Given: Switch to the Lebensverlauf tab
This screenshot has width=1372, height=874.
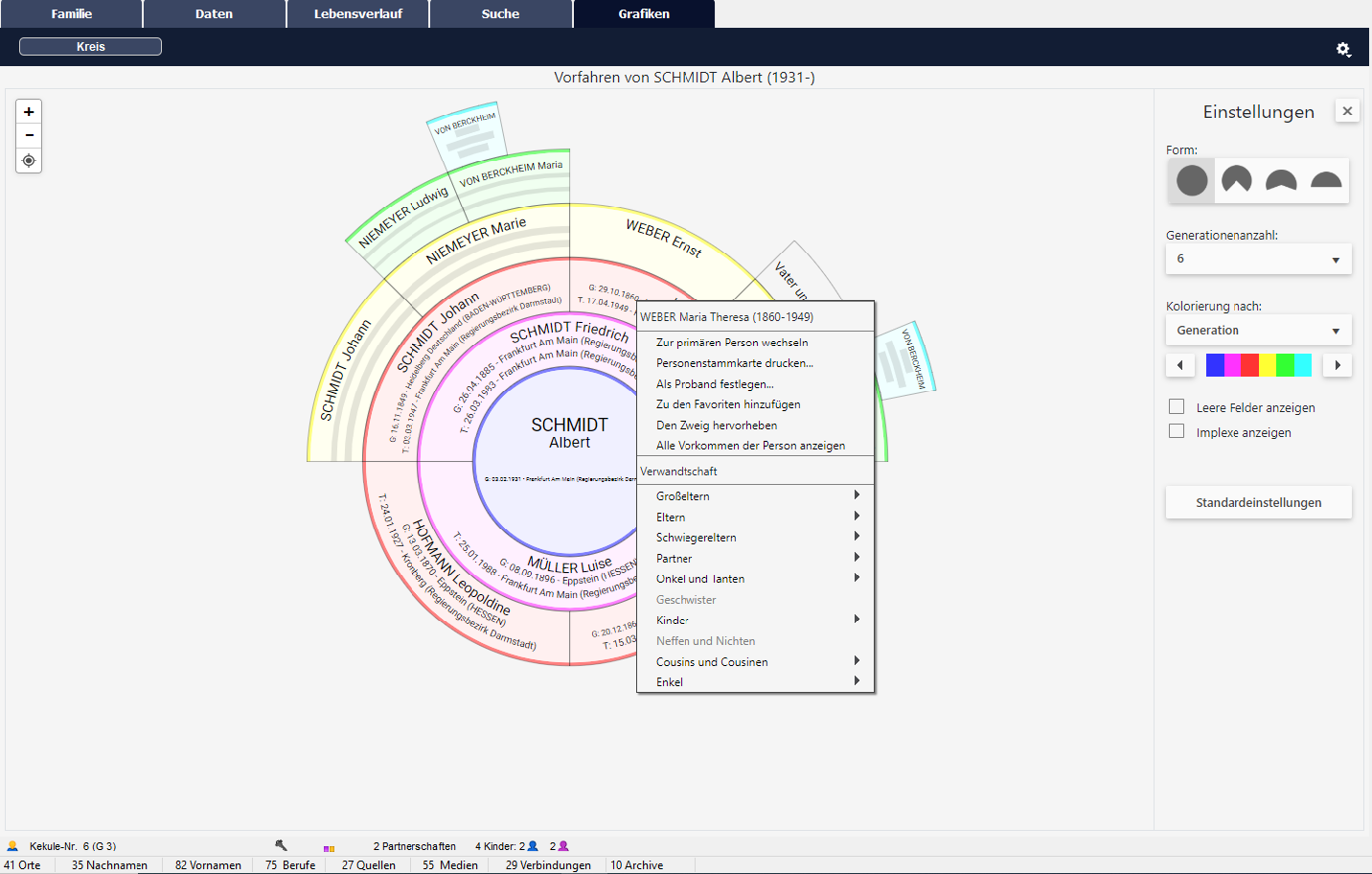Looking at the screenshot, I should tap(357, 13).
